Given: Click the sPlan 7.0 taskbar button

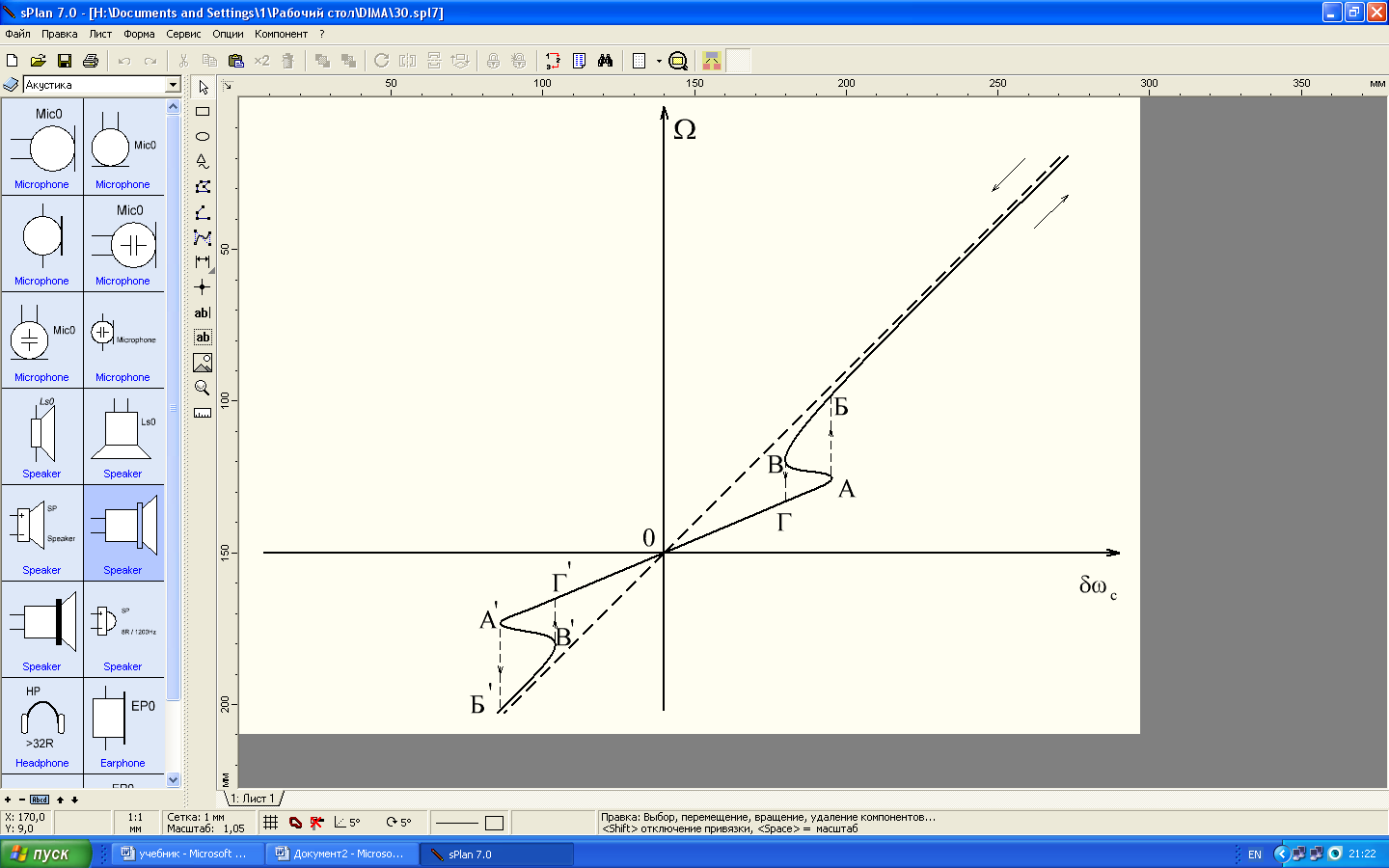Looking at the screenshot, I should point(498,854).
